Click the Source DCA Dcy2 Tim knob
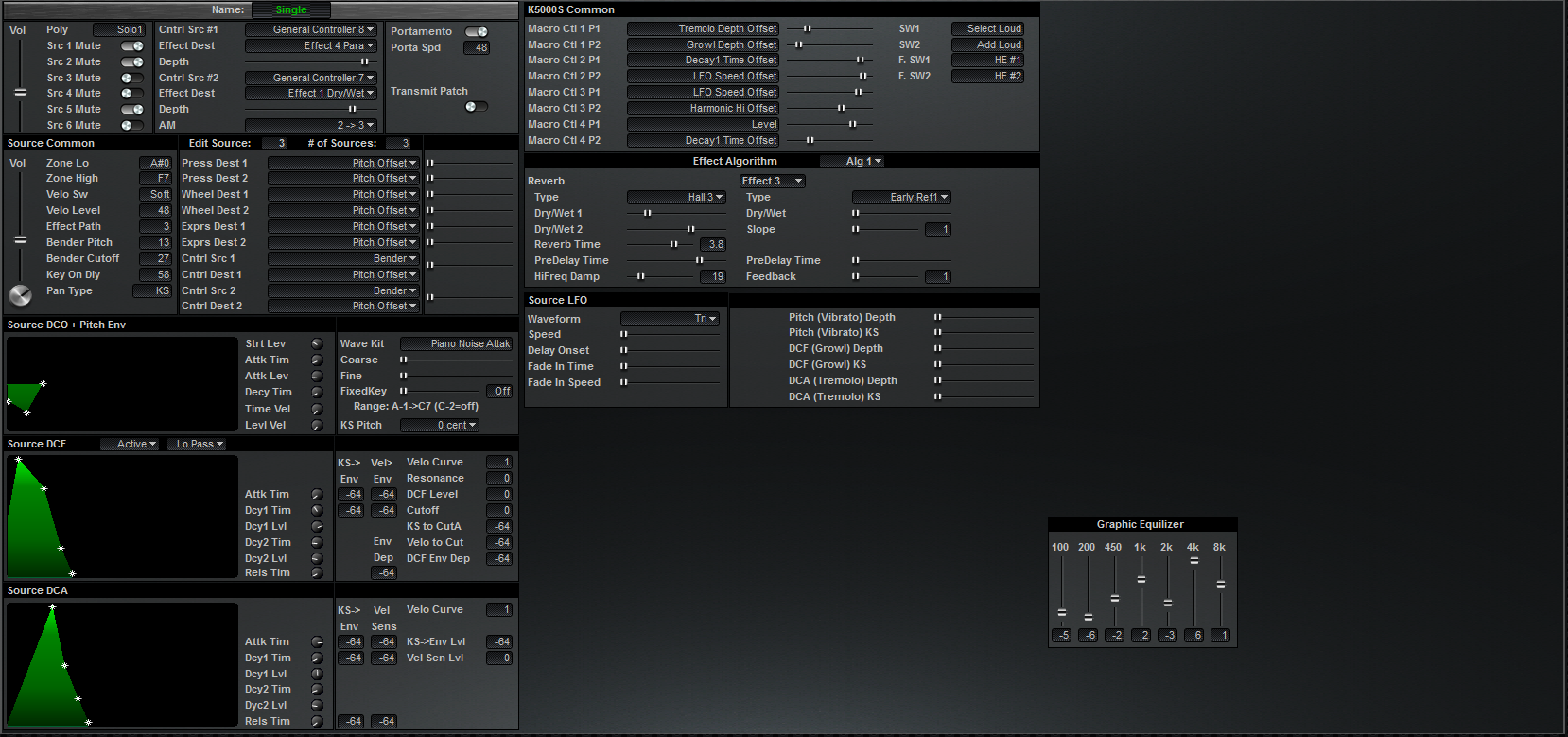The image size is (1568, 737). pyautogui.click(x=317, y=690)
